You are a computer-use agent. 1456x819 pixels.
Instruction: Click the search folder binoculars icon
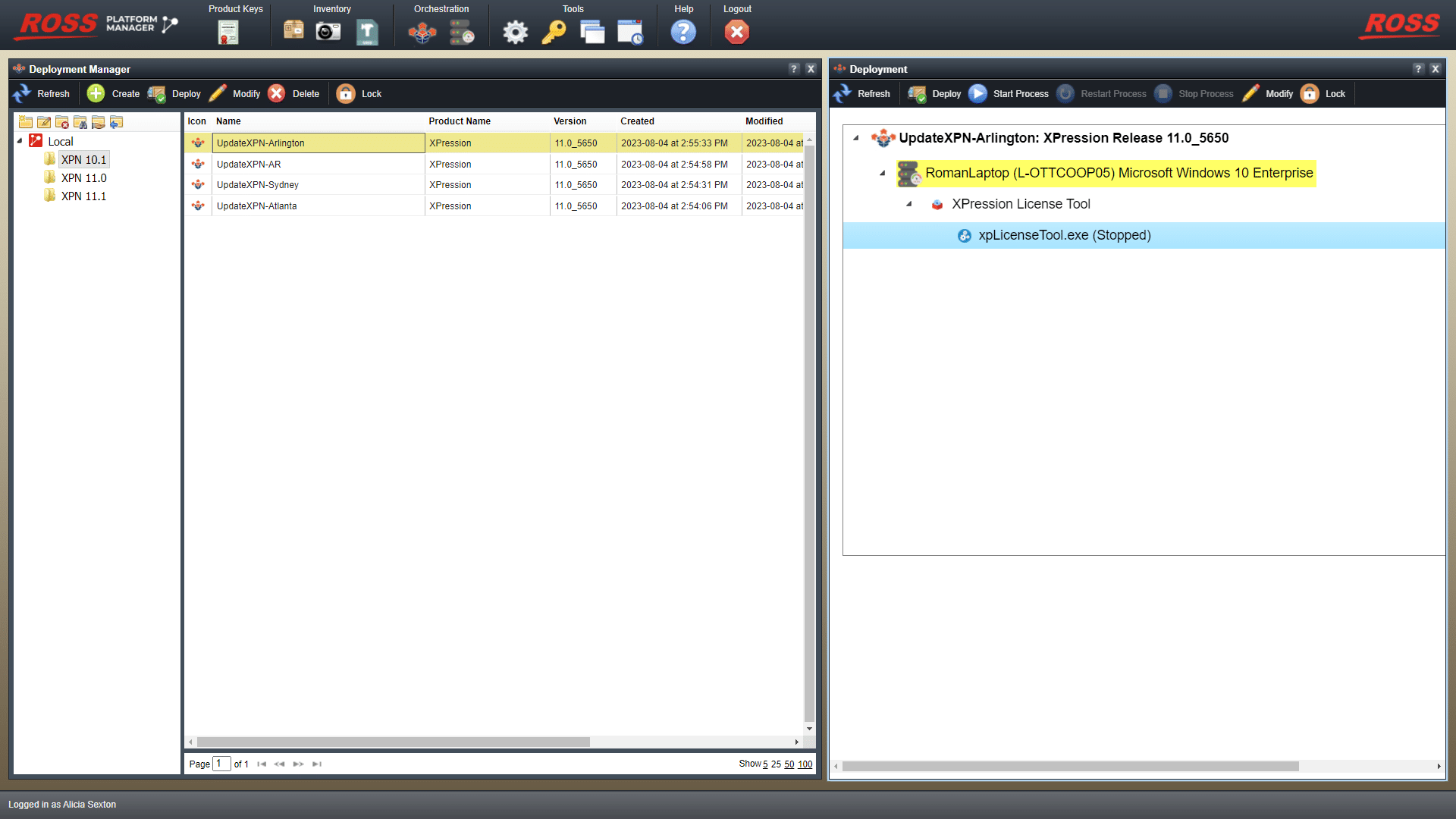80,122
